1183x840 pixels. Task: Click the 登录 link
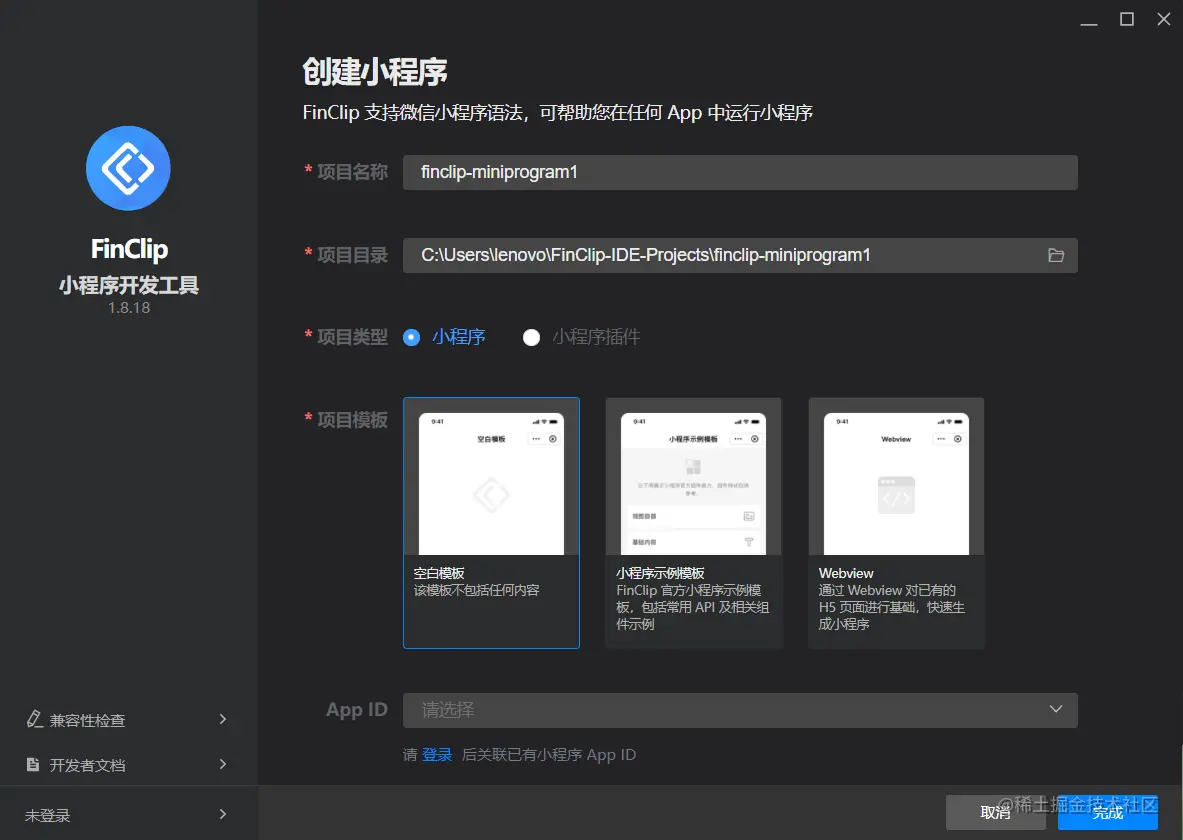437,755
